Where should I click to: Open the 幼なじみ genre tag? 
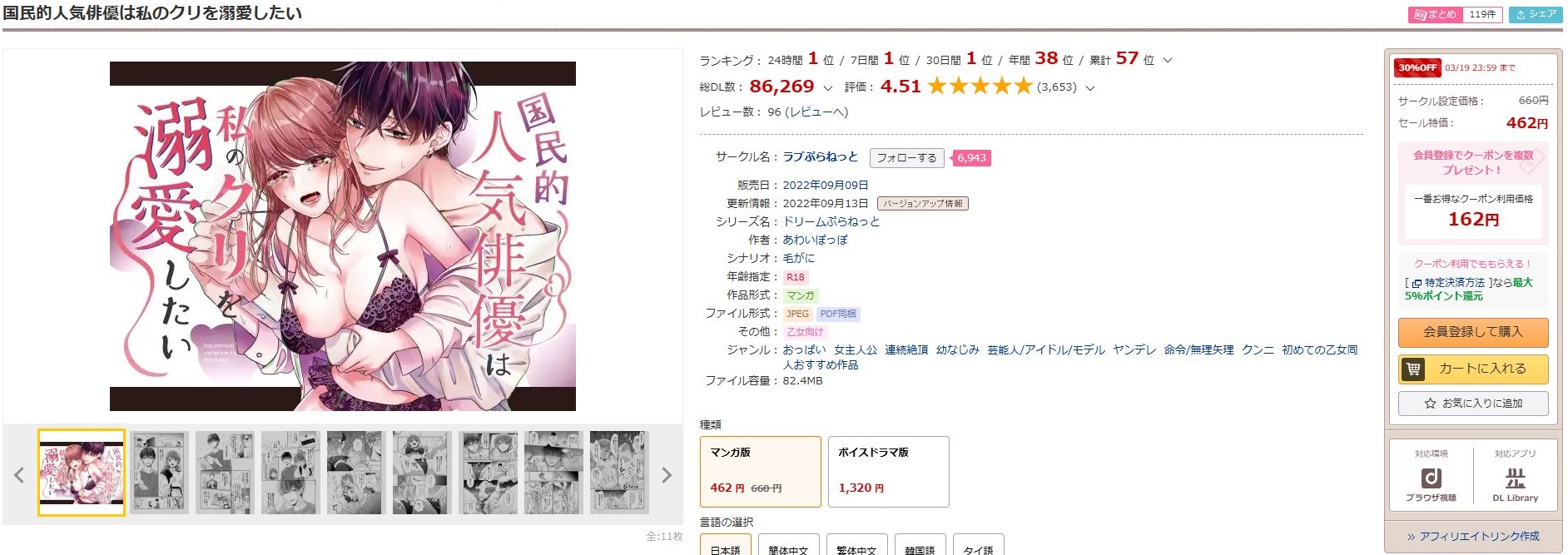coord(957,349)
